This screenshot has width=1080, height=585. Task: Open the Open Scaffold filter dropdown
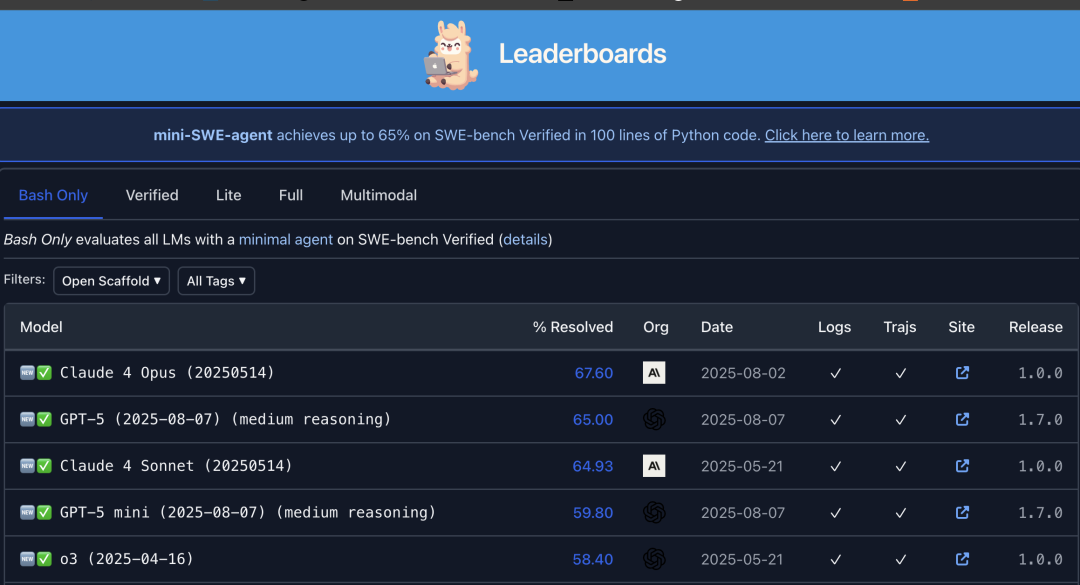111,281
